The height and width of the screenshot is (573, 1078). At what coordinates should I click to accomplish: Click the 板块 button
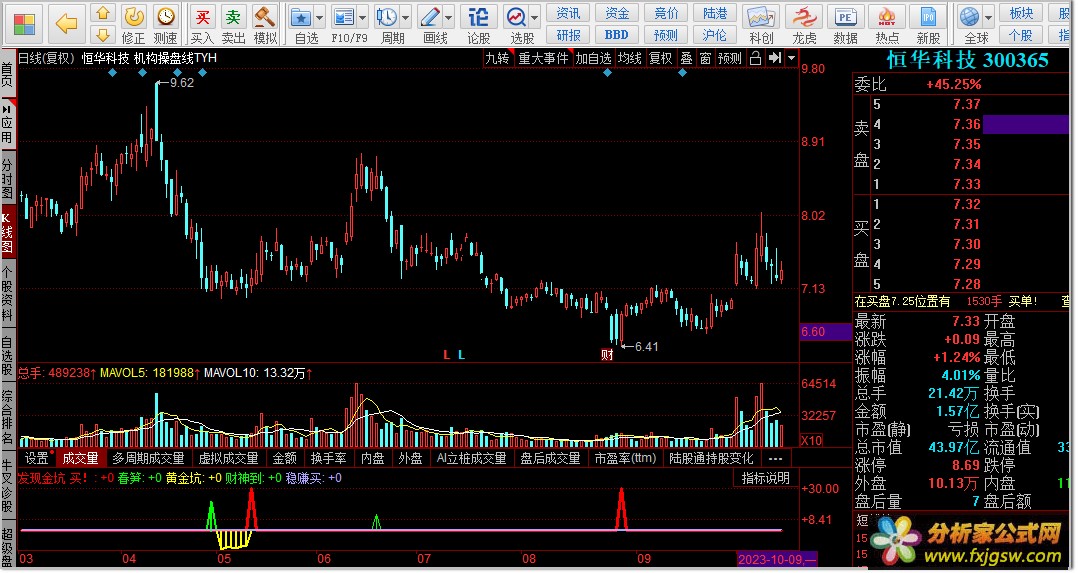(1021, 13)
